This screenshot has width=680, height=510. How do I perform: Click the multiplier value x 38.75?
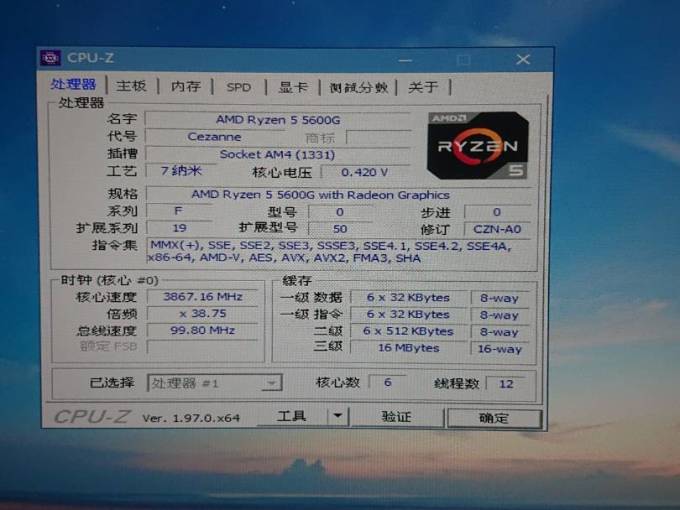[203, 314]
